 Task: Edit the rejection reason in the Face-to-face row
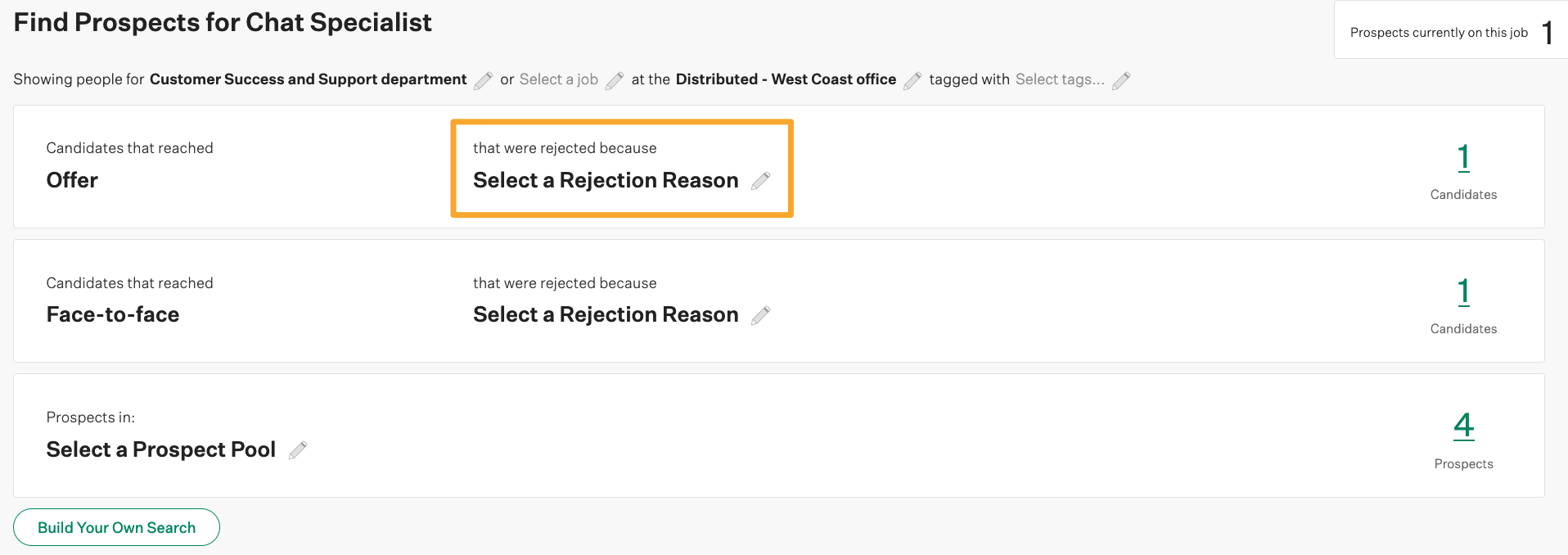[761, 315]
